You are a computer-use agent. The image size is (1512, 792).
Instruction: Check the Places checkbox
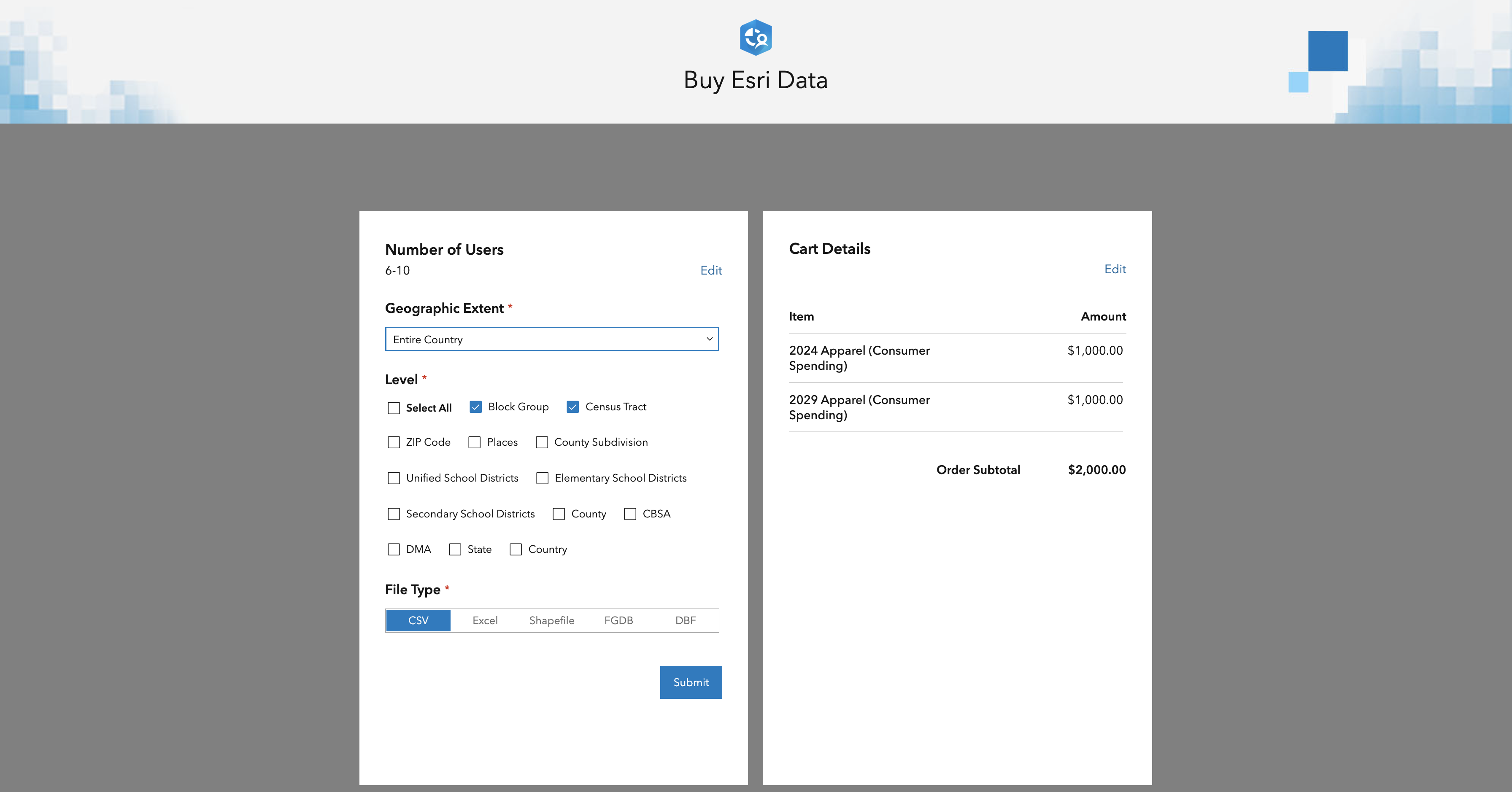pyautogui.click(x=474, y=442)
